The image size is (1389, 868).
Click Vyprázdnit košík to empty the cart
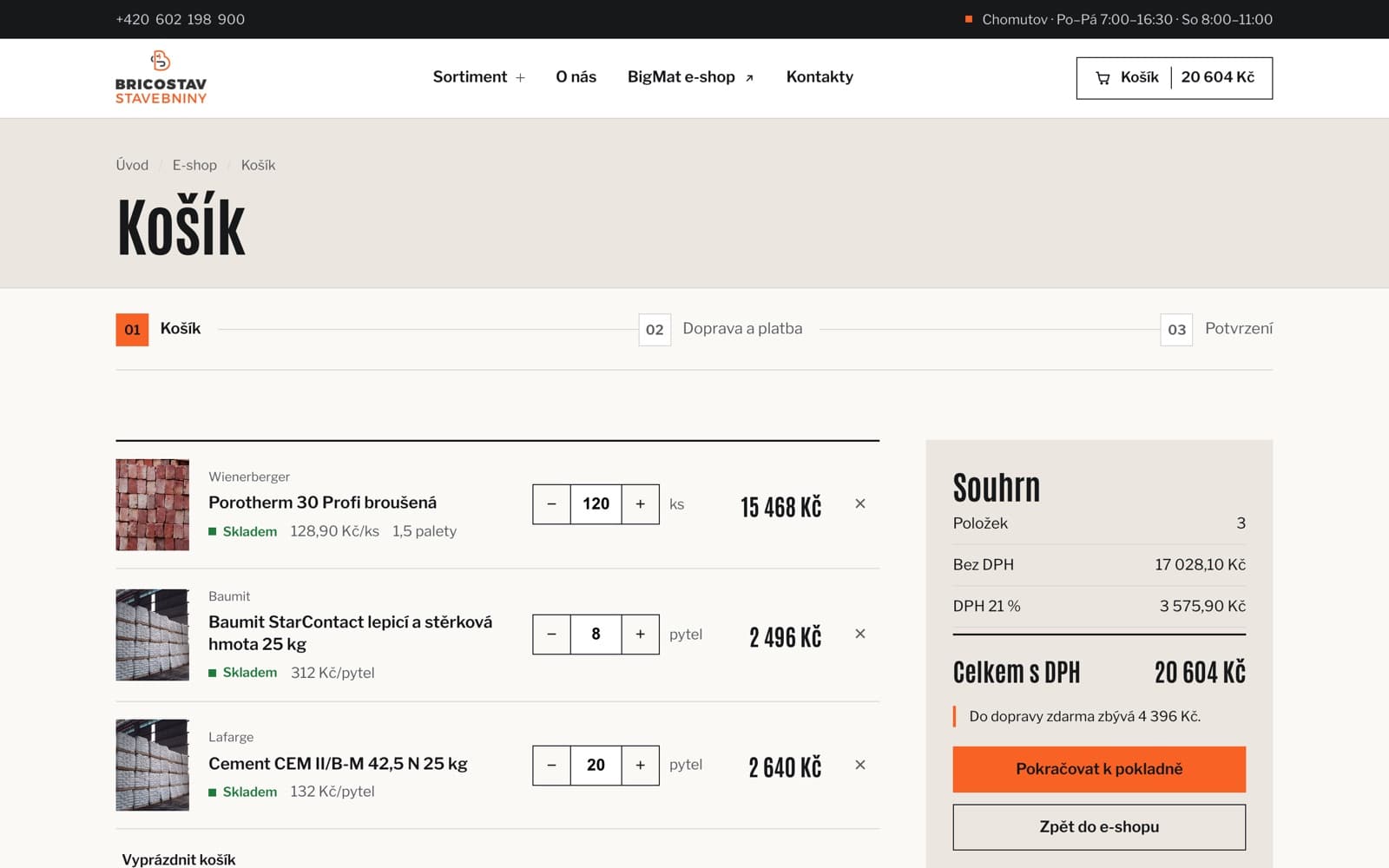click(x=179, y=859)
